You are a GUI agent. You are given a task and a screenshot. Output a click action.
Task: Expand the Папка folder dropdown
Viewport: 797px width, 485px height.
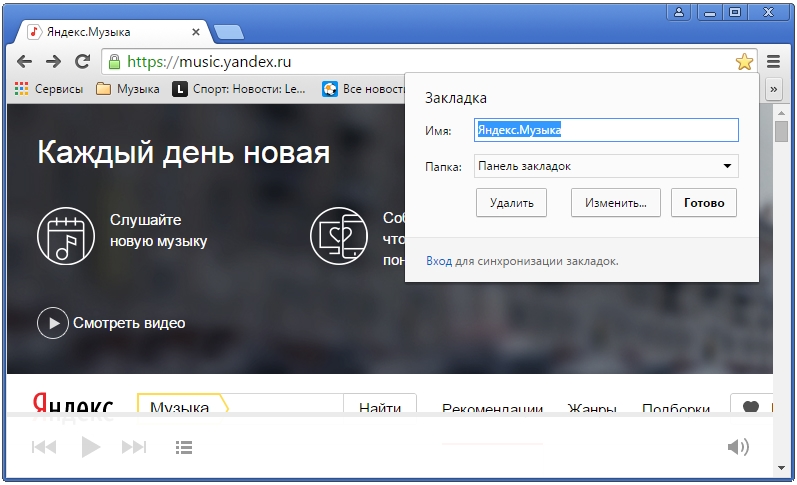coord(606,166)
